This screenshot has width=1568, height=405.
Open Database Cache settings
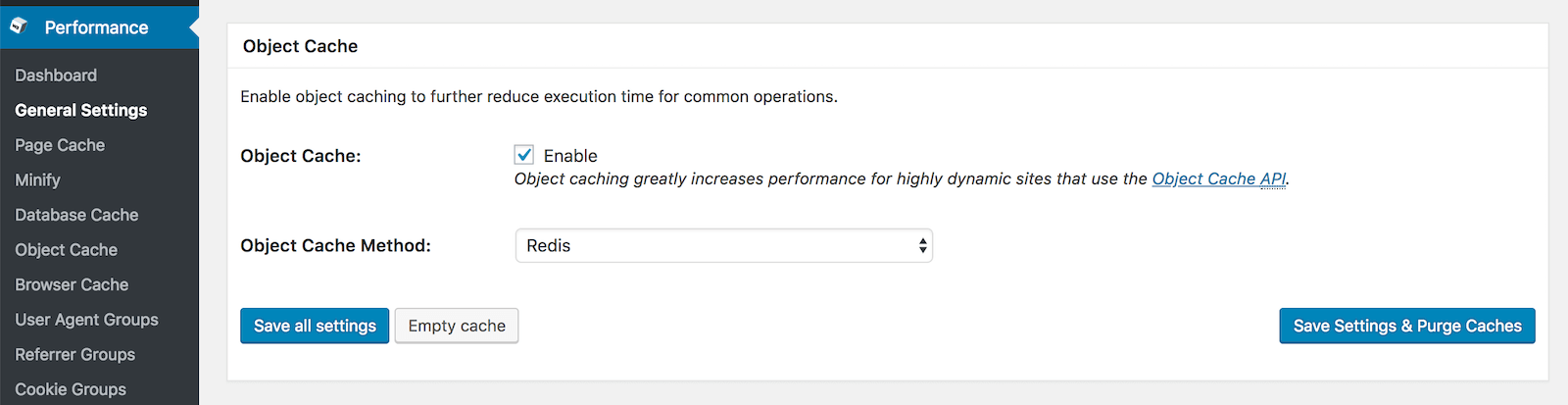coord(76,215)
